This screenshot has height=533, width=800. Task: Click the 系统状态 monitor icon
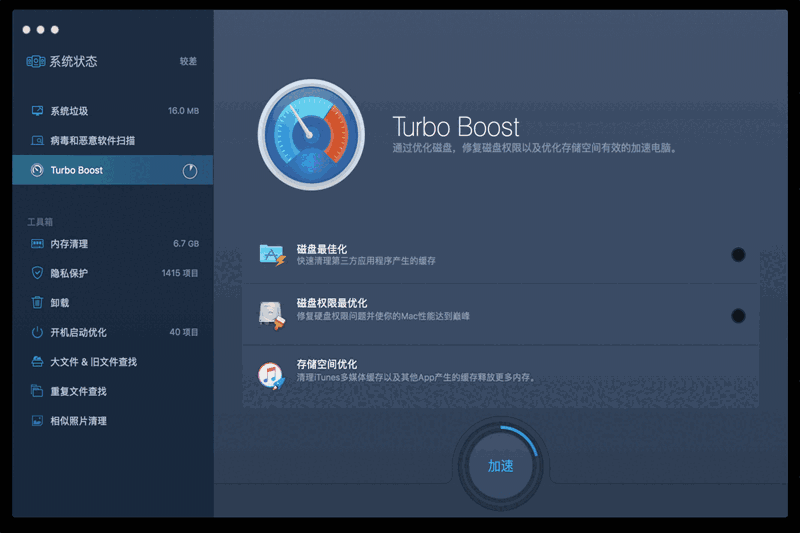(36, 62)
